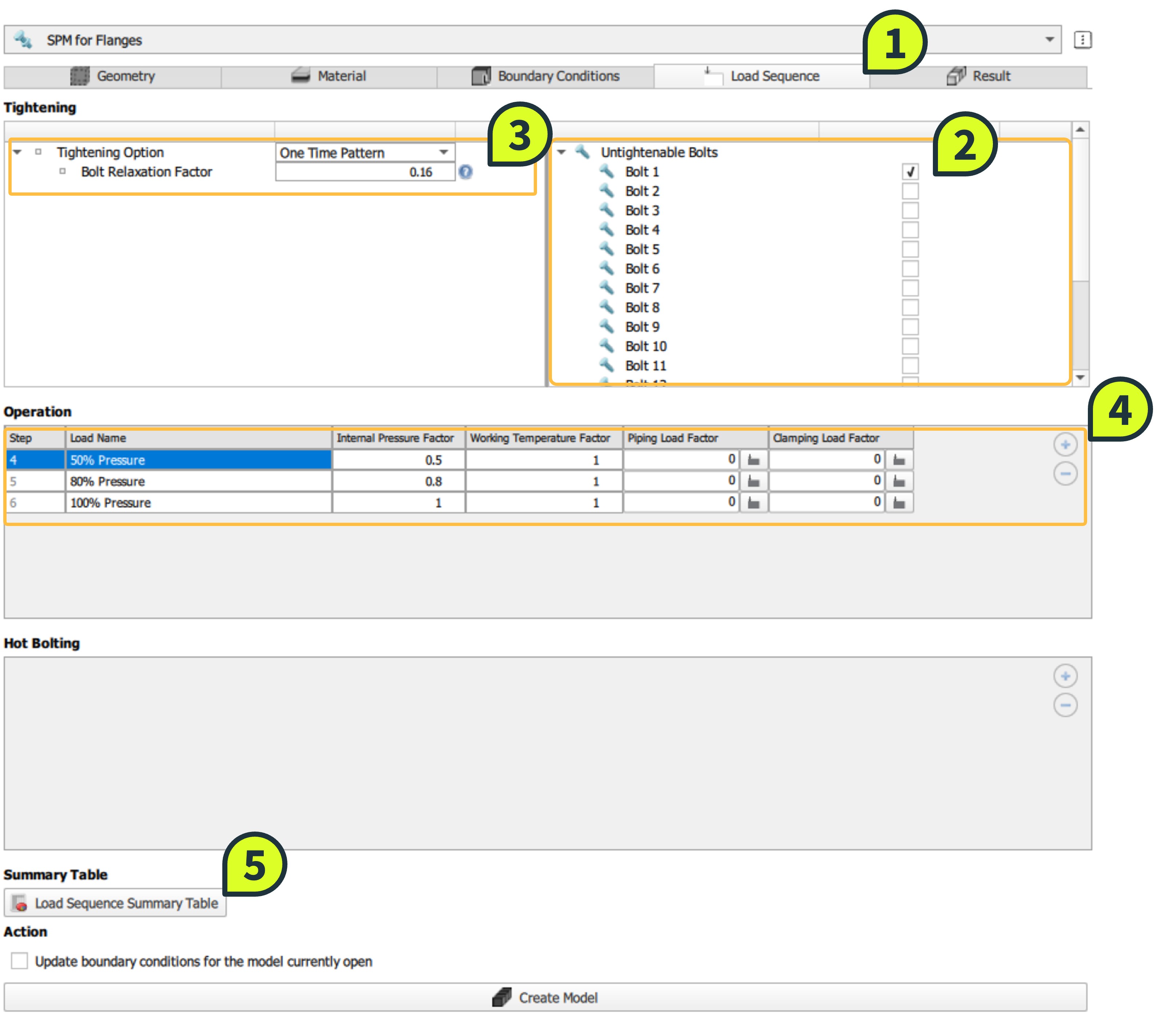Enable update boundary conditions checkbox
Image resolution: width=1161 pixels, height=1036 pixels.
click(x=19, y=961)
